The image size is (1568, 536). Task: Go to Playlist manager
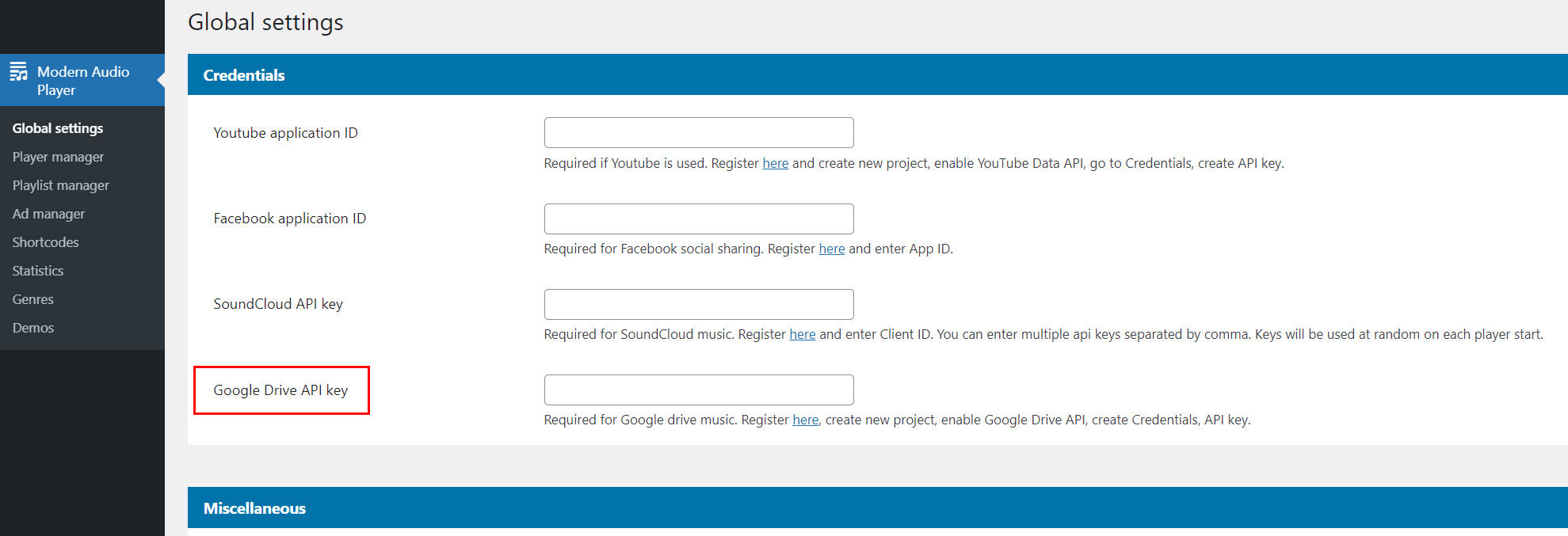pyautogui.click(x=61, y=185)
